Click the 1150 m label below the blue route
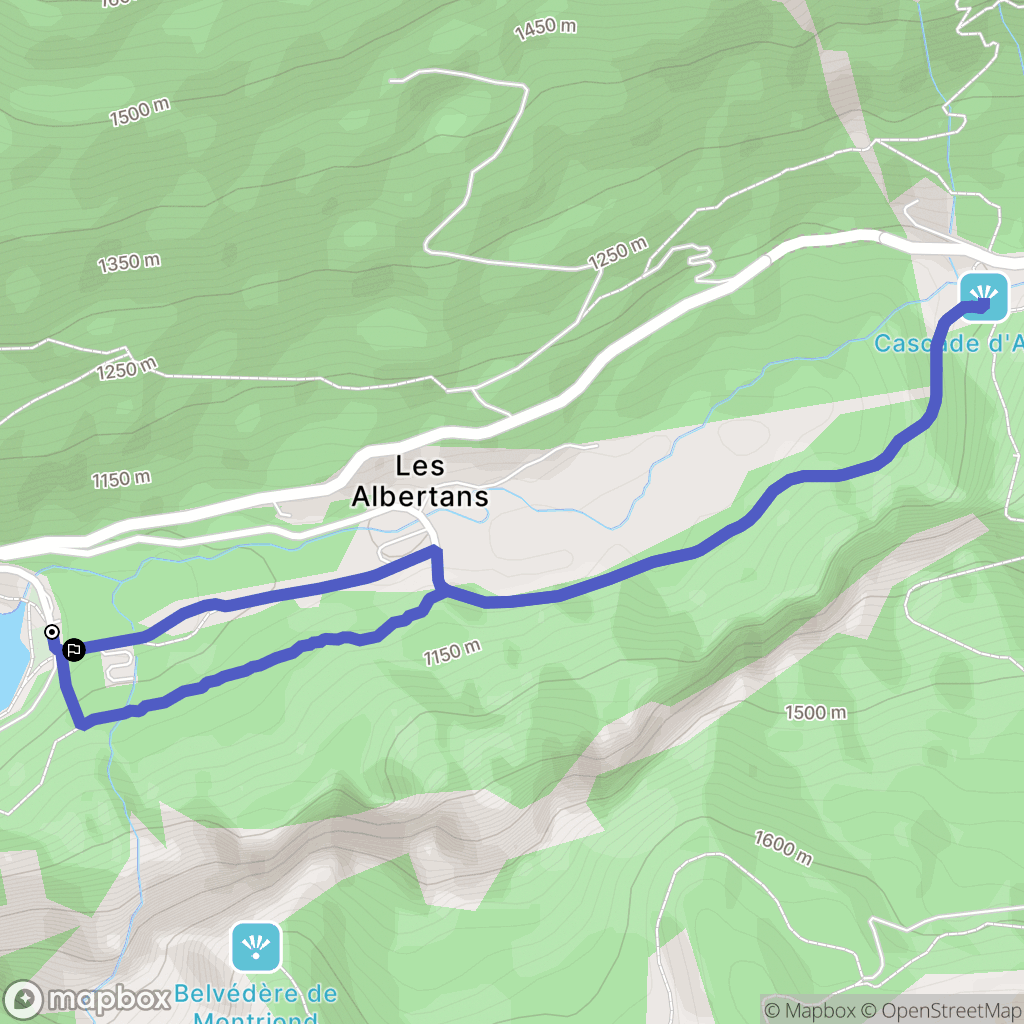 pyautogui.click(x=452, y=652)
